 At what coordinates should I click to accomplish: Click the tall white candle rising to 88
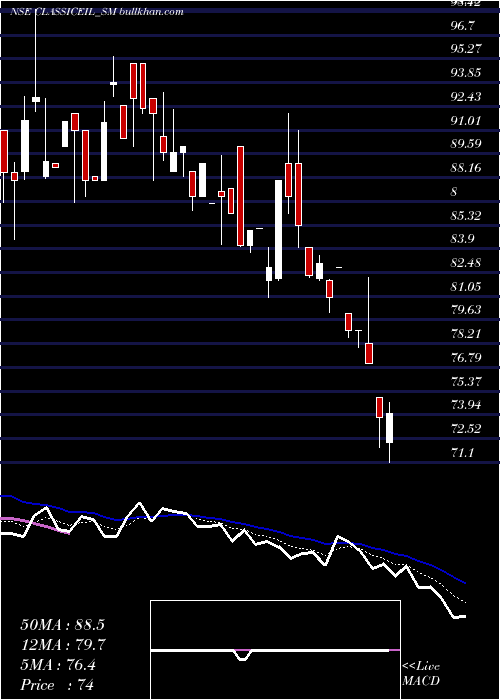279,230
